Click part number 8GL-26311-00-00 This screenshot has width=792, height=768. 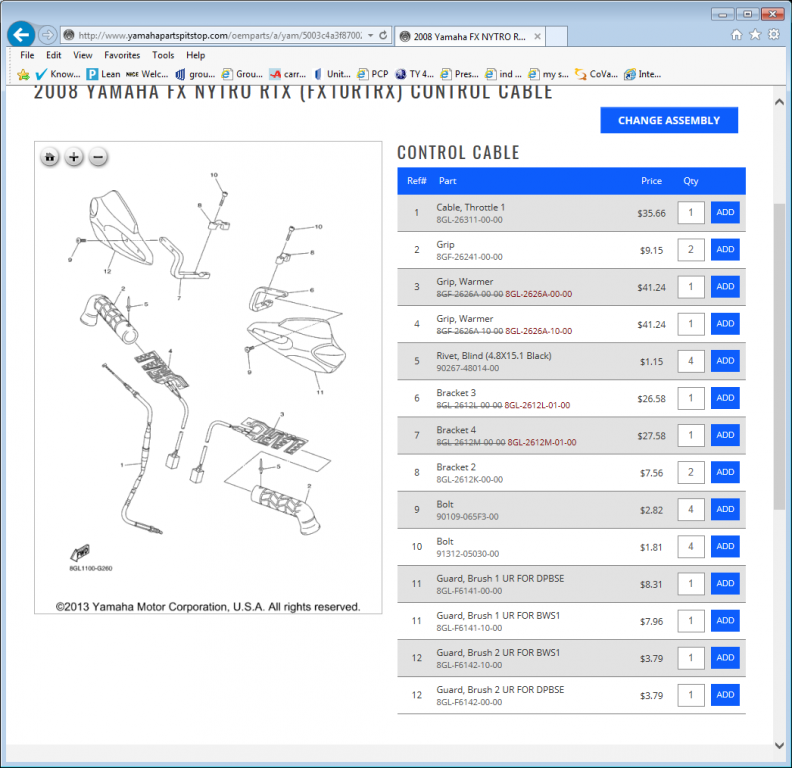click(x=469, y=220)
